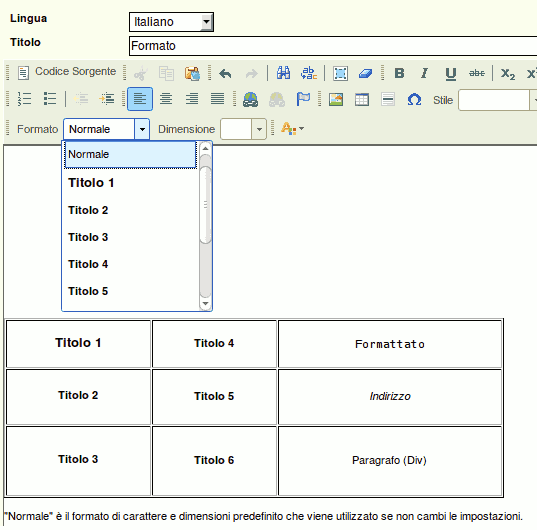Open the text color picker

tap(292, 129)
